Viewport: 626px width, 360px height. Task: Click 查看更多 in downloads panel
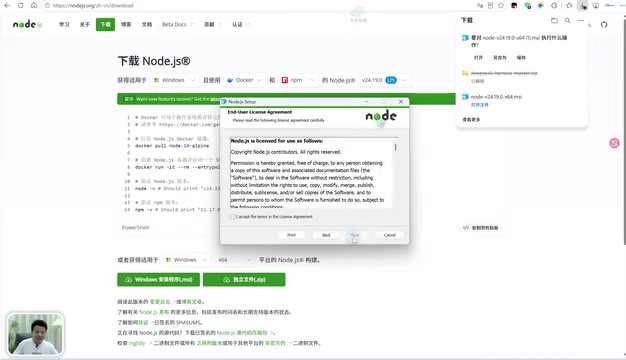[471, 120]
